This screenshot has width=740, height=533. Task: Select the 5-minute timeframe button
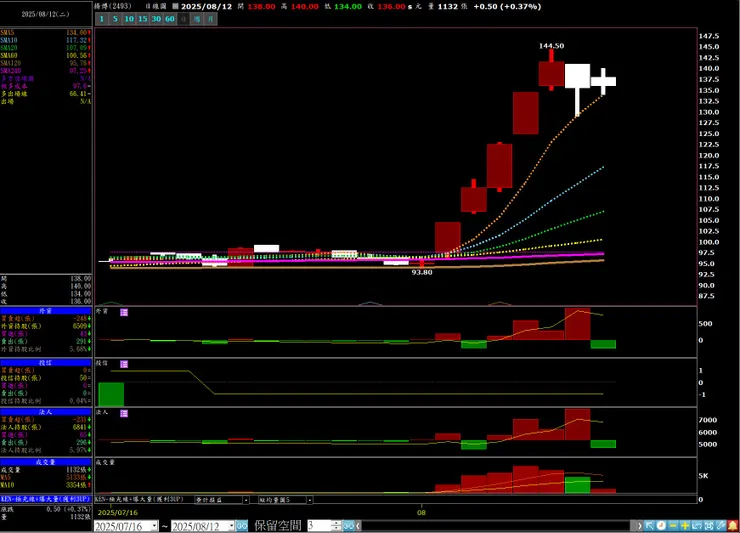[115, 19]
